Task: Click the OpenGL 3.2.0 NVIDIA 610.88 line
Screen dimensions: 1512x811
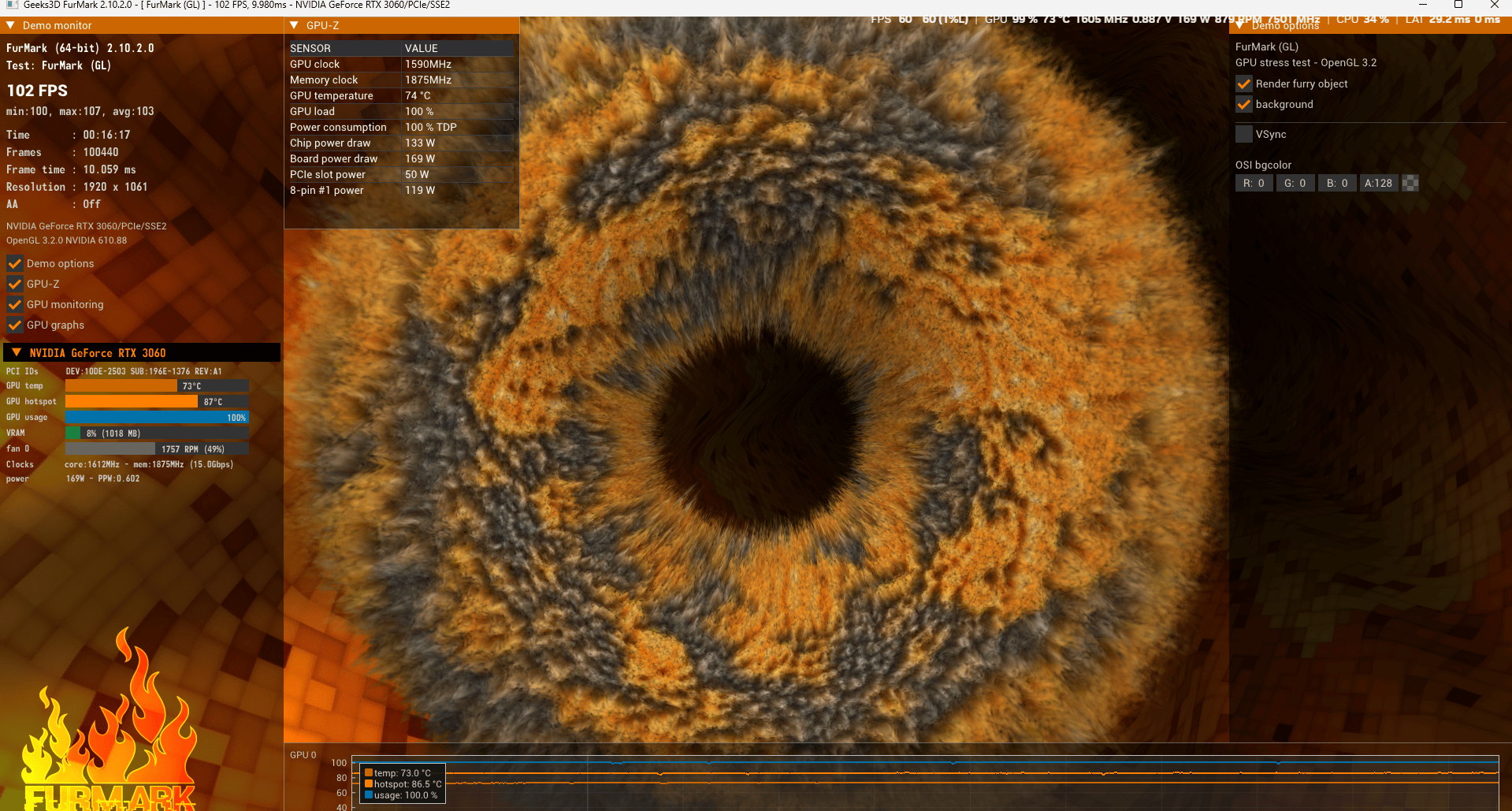Action: tap(67, 240)
